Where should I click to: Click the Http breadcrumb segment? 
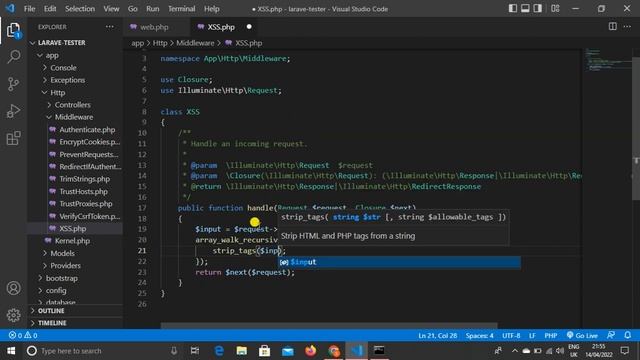(160, 43)
